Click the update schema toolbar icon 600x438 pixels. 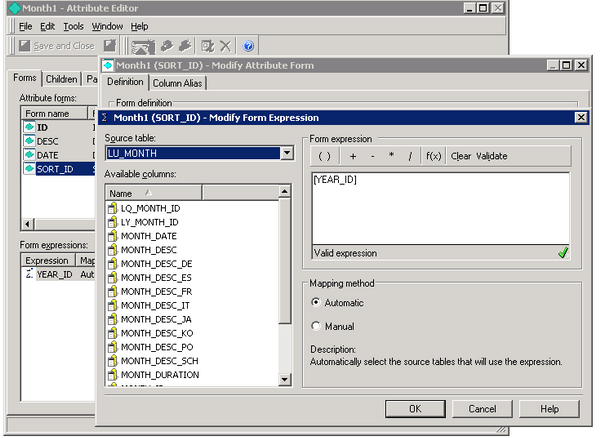click(x=143, y=47)
